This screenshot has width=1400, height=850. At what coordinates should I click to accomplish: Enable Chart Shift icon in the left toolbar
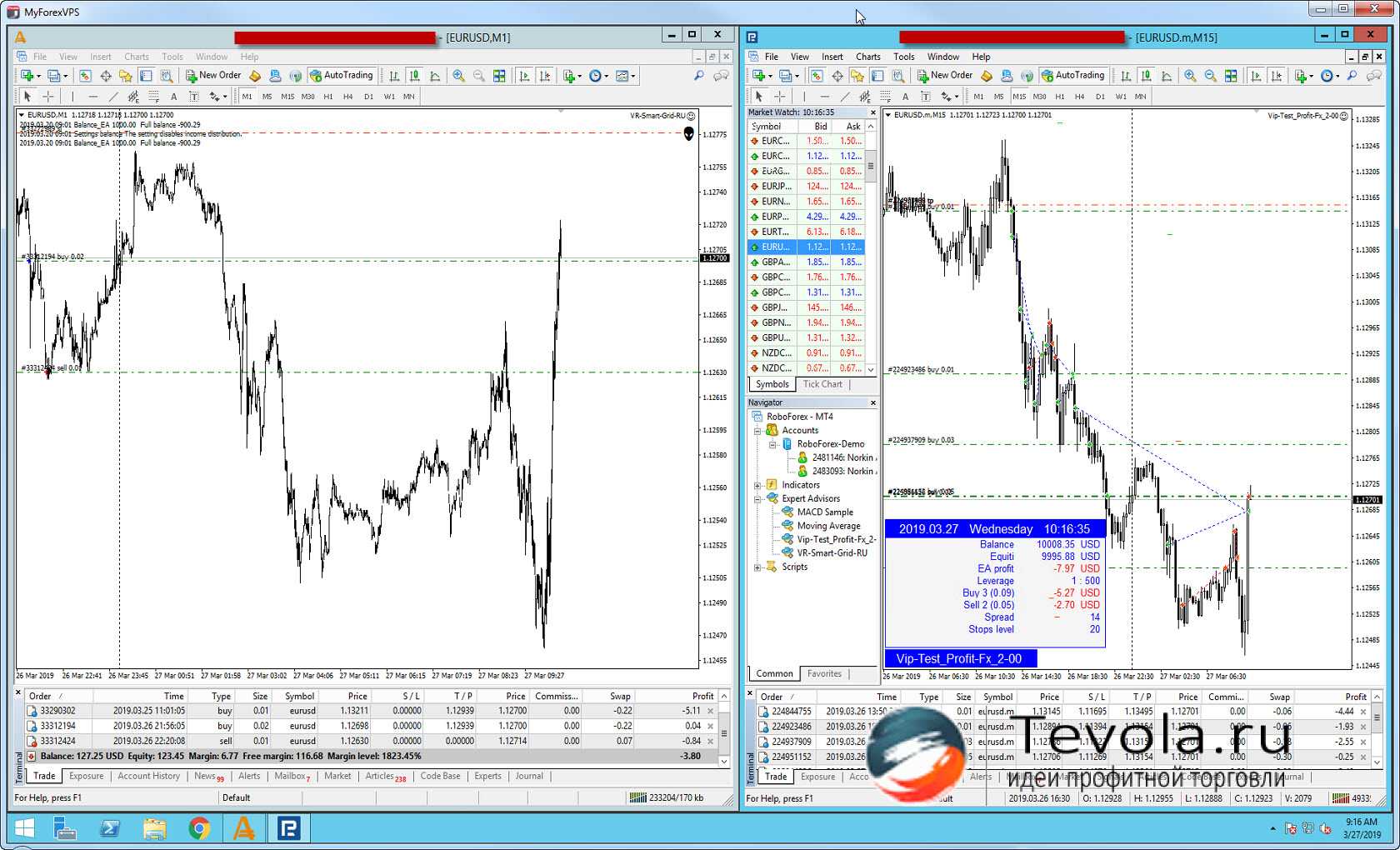tap(545, 76)
